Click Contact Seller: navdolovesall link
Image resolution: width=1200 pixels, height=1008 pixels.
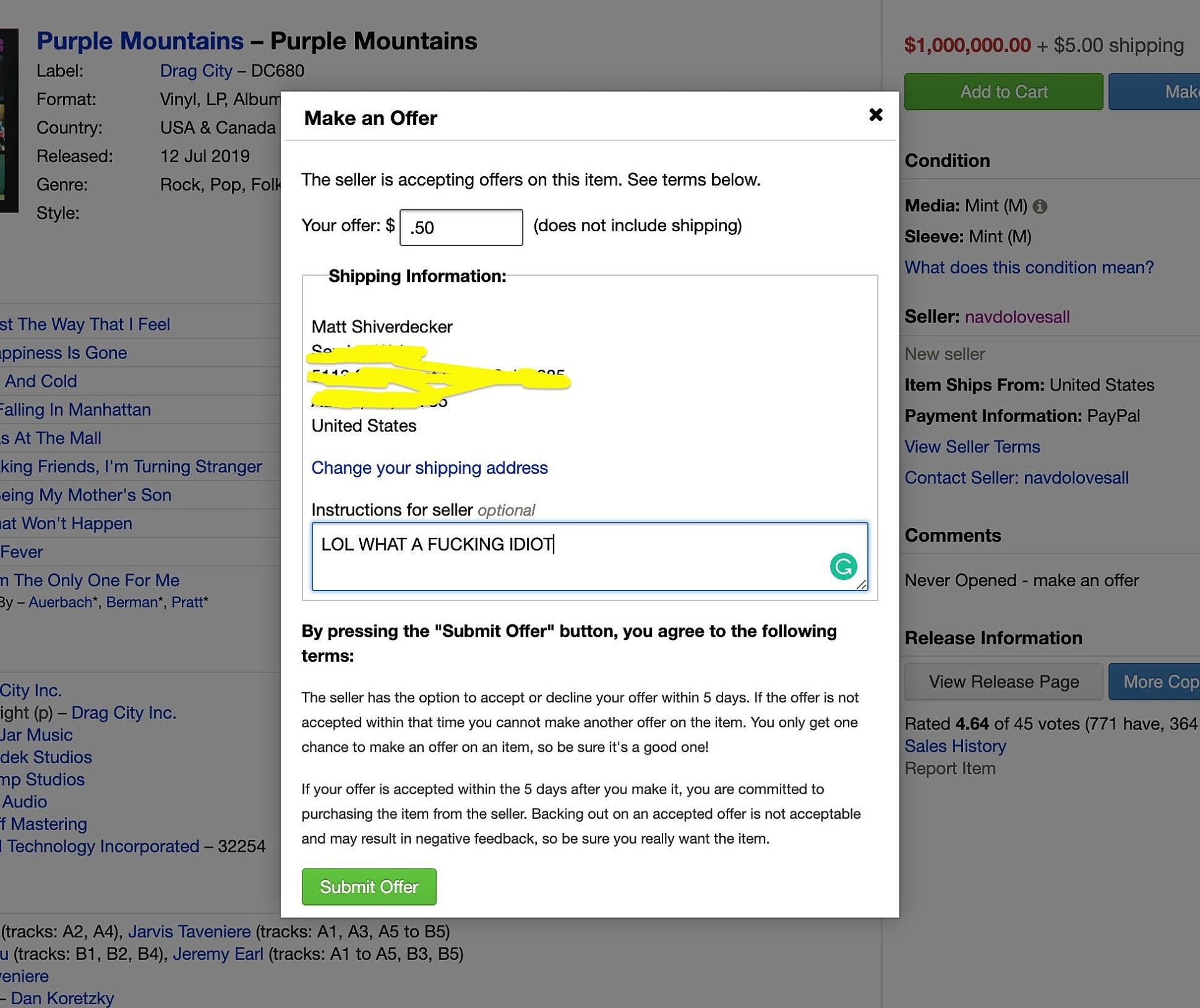pyautogui.click(x=1016, y=478)
